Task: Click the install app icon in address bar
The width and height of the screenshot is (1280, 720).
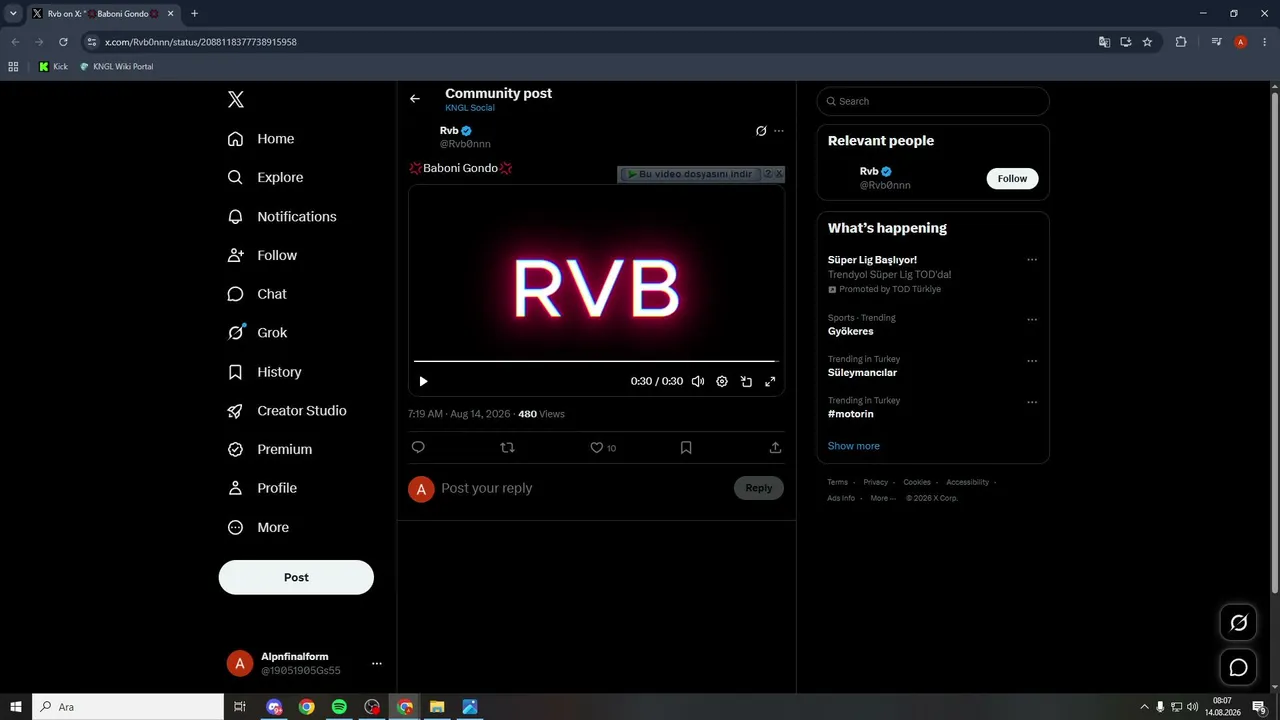Action: point(1126,42)
